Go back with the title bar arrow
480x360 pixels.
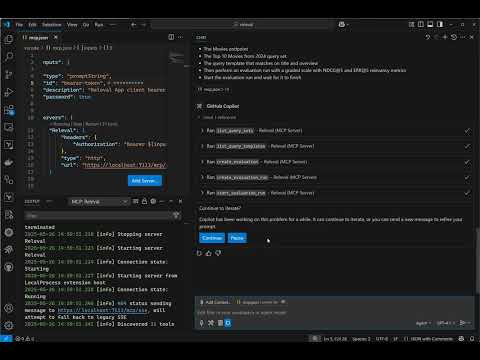click(x=133, y=25)
